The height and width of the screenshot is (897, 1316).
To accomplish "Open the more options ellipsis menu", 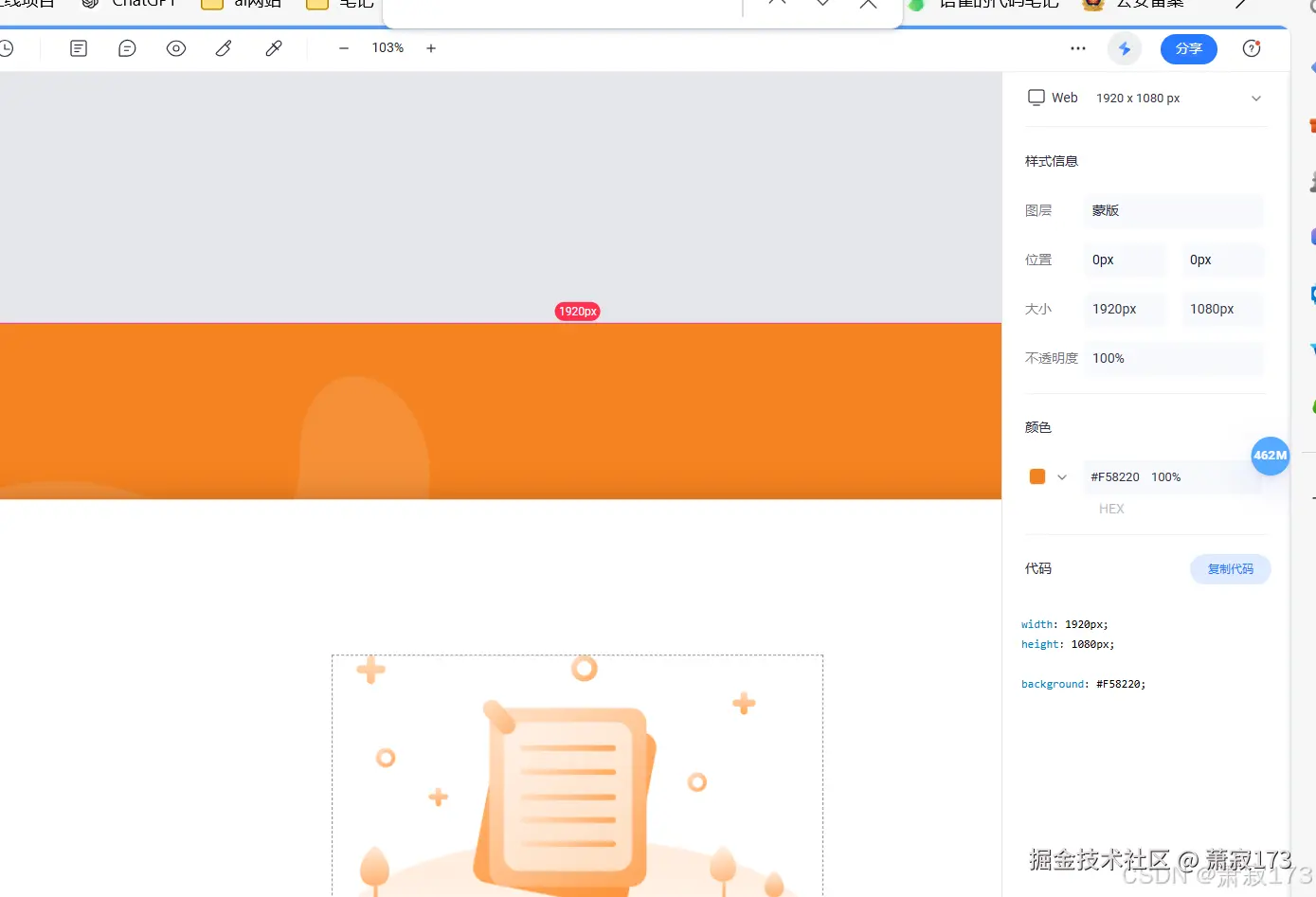I will [1078, 48].
